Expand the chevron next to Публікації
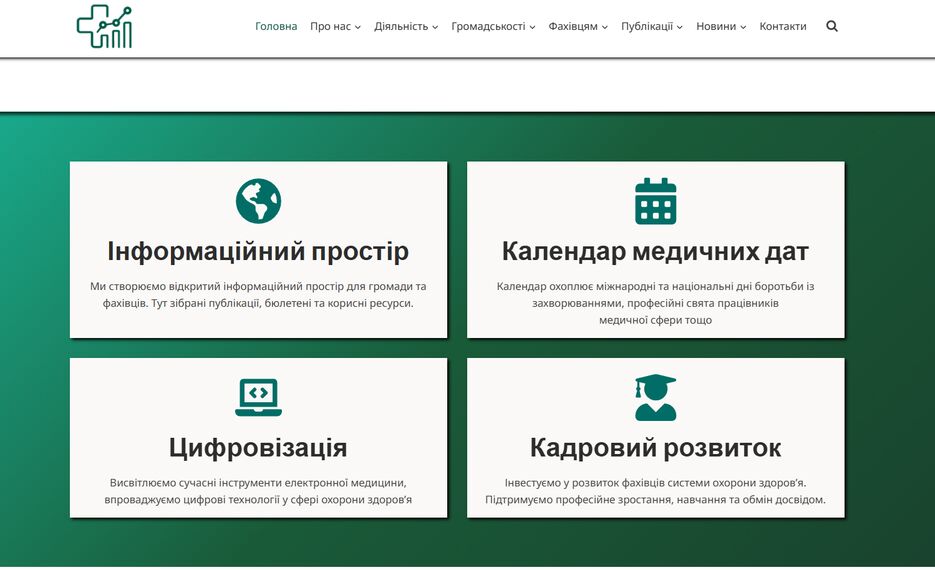Image resolution: width=935 pixels, height=570 pixels. (679, 27)
